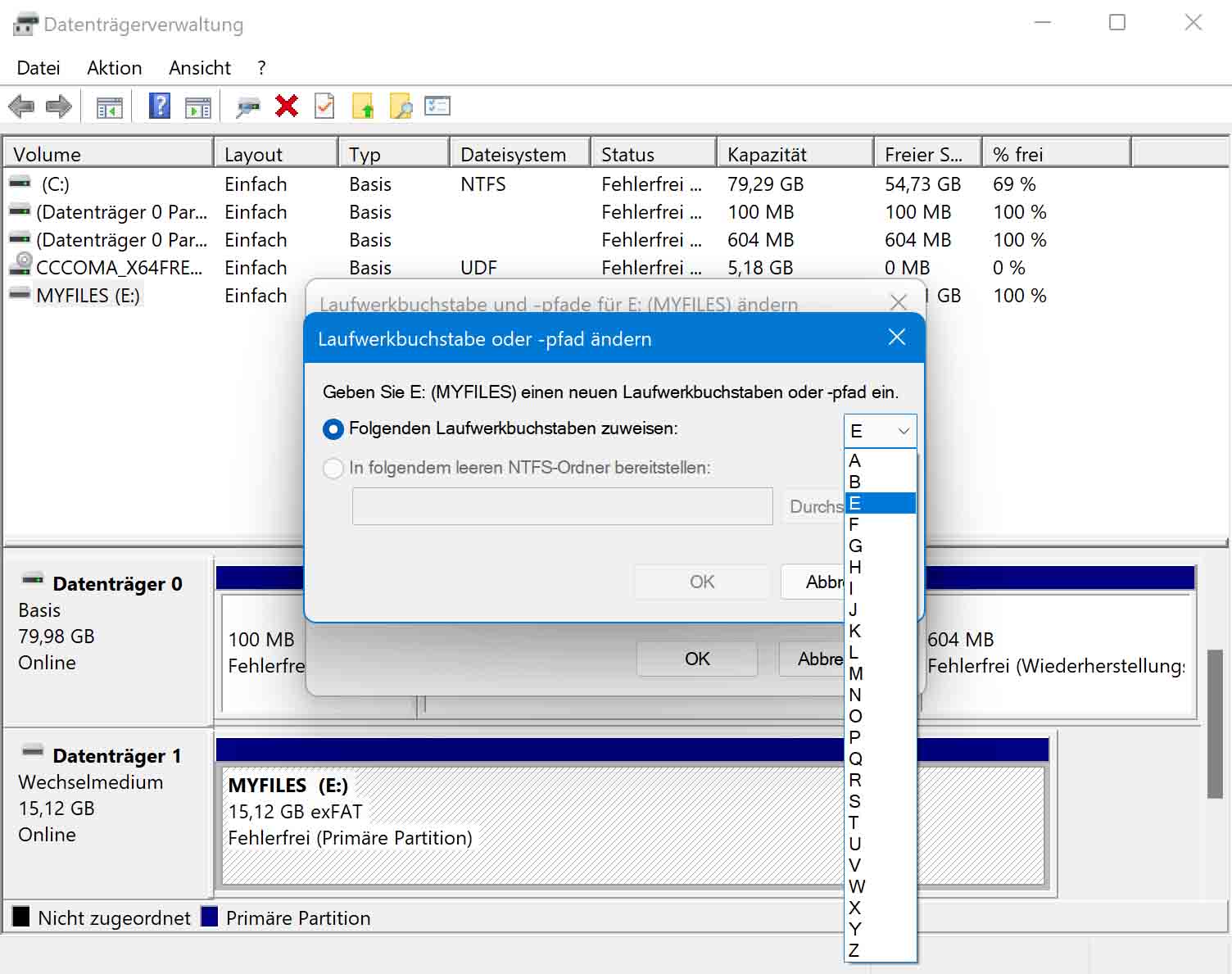
Task: Sort by the Layout column header
Action: 277,154
